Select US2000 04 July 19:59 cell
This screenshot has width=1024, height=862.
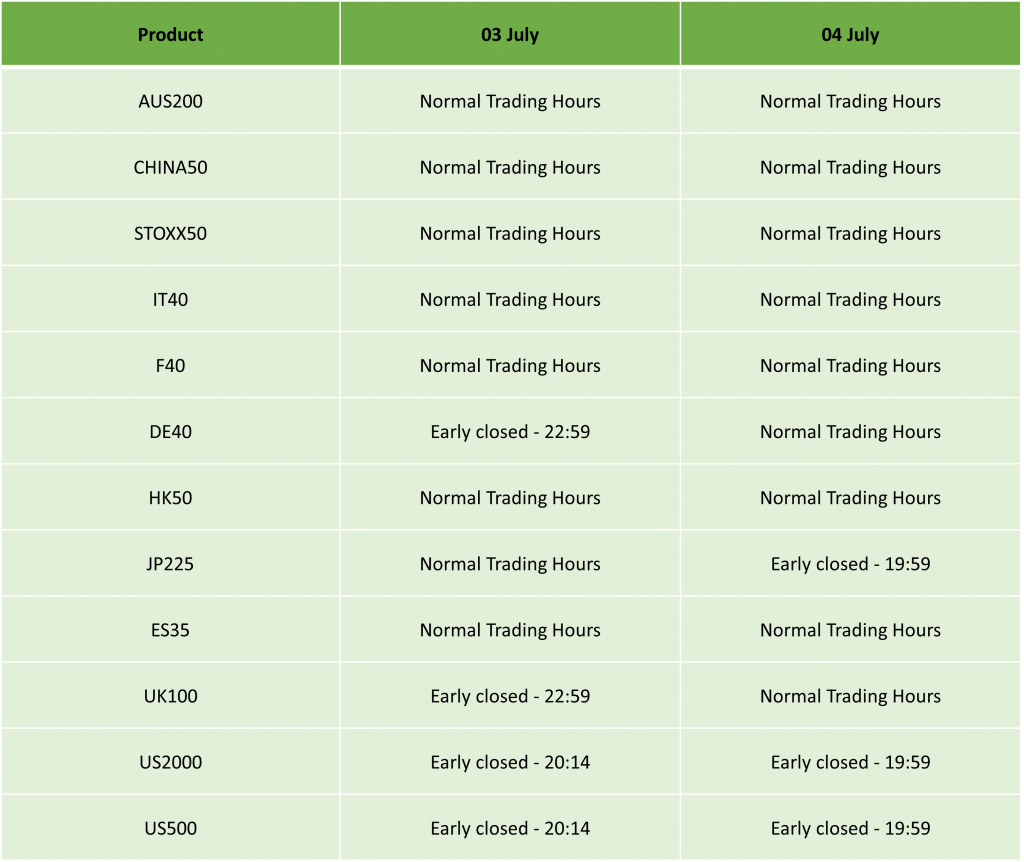click(850, 762)
